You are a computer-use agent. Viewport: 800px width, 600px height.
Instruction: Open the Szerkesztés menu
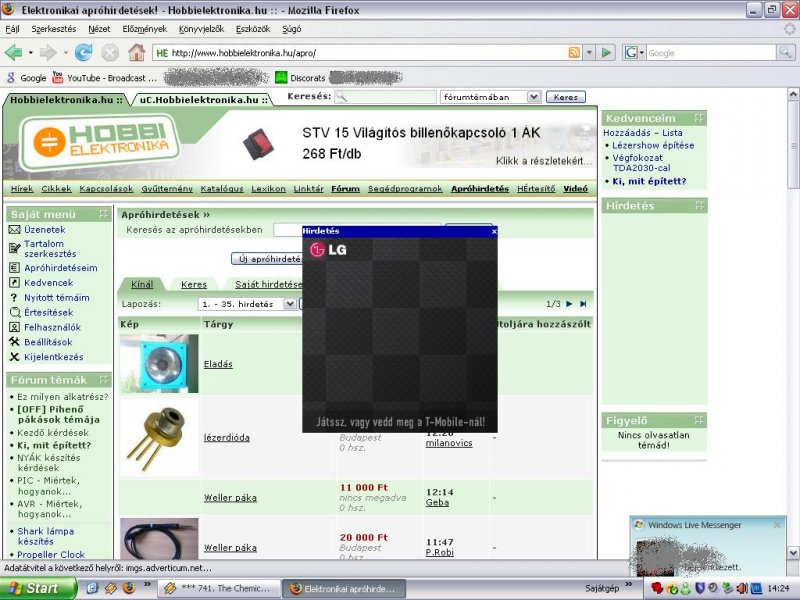[x=54, y=29]
